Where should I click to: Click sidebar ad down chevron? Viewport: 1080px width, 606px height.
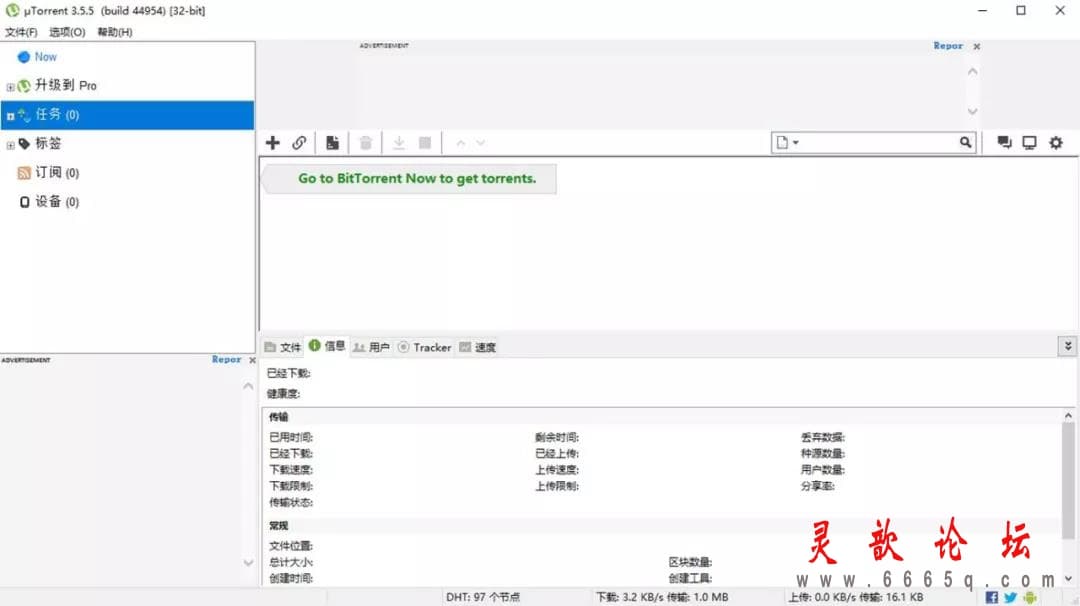pos(248,563)
